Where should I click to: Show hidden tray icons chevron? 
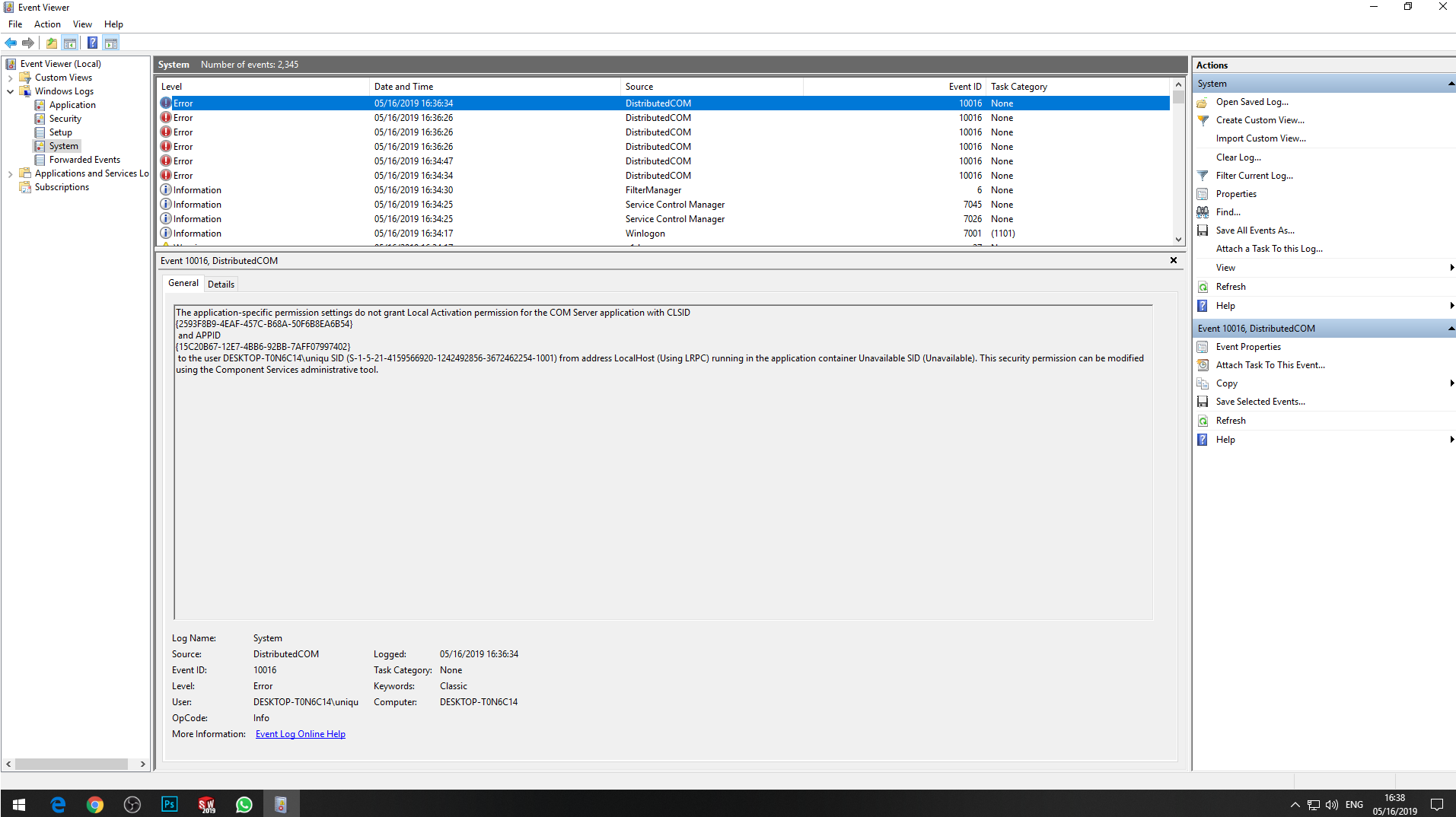1295,805
